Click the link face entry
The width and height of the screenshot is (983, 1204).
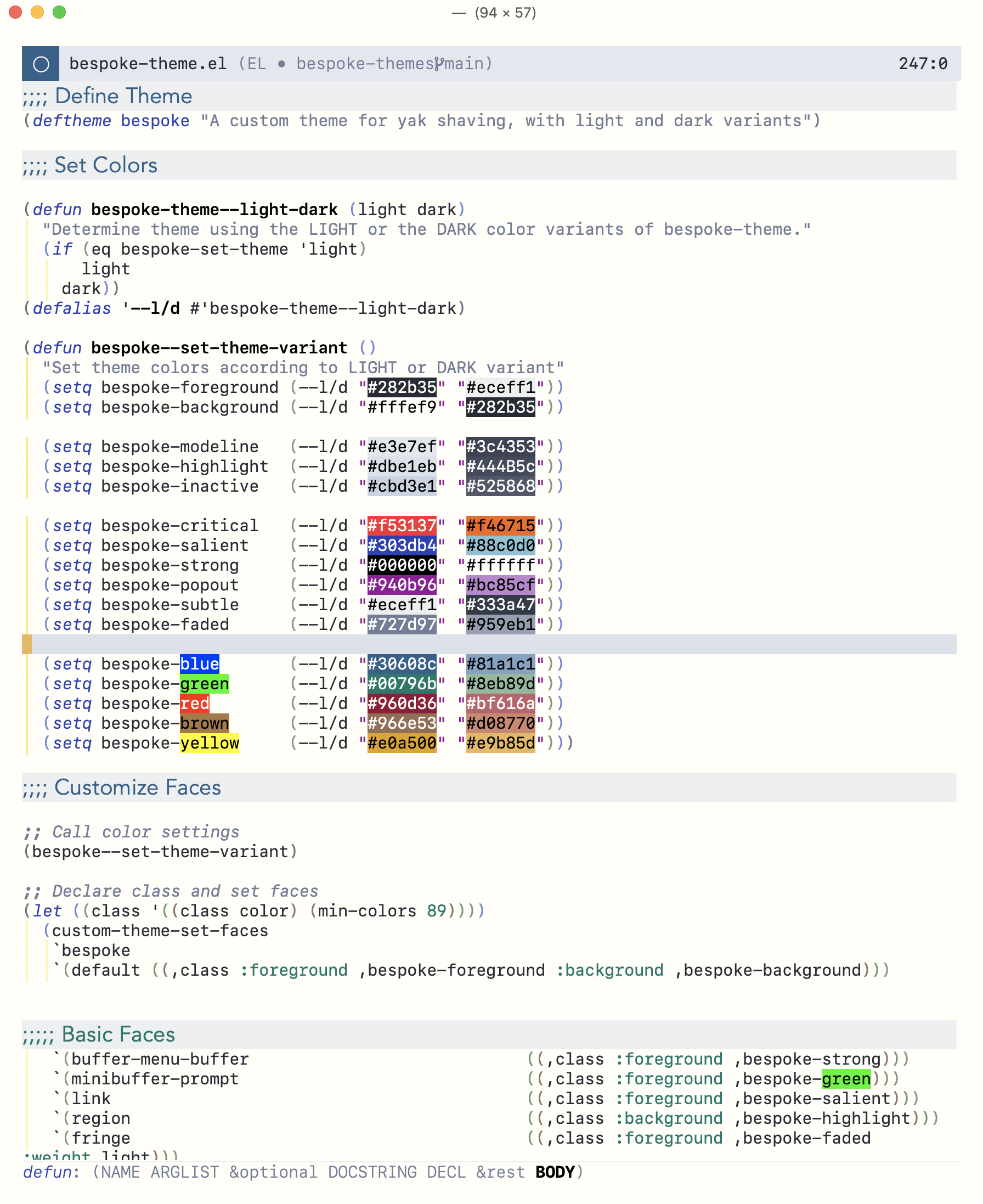(91, 1099)
